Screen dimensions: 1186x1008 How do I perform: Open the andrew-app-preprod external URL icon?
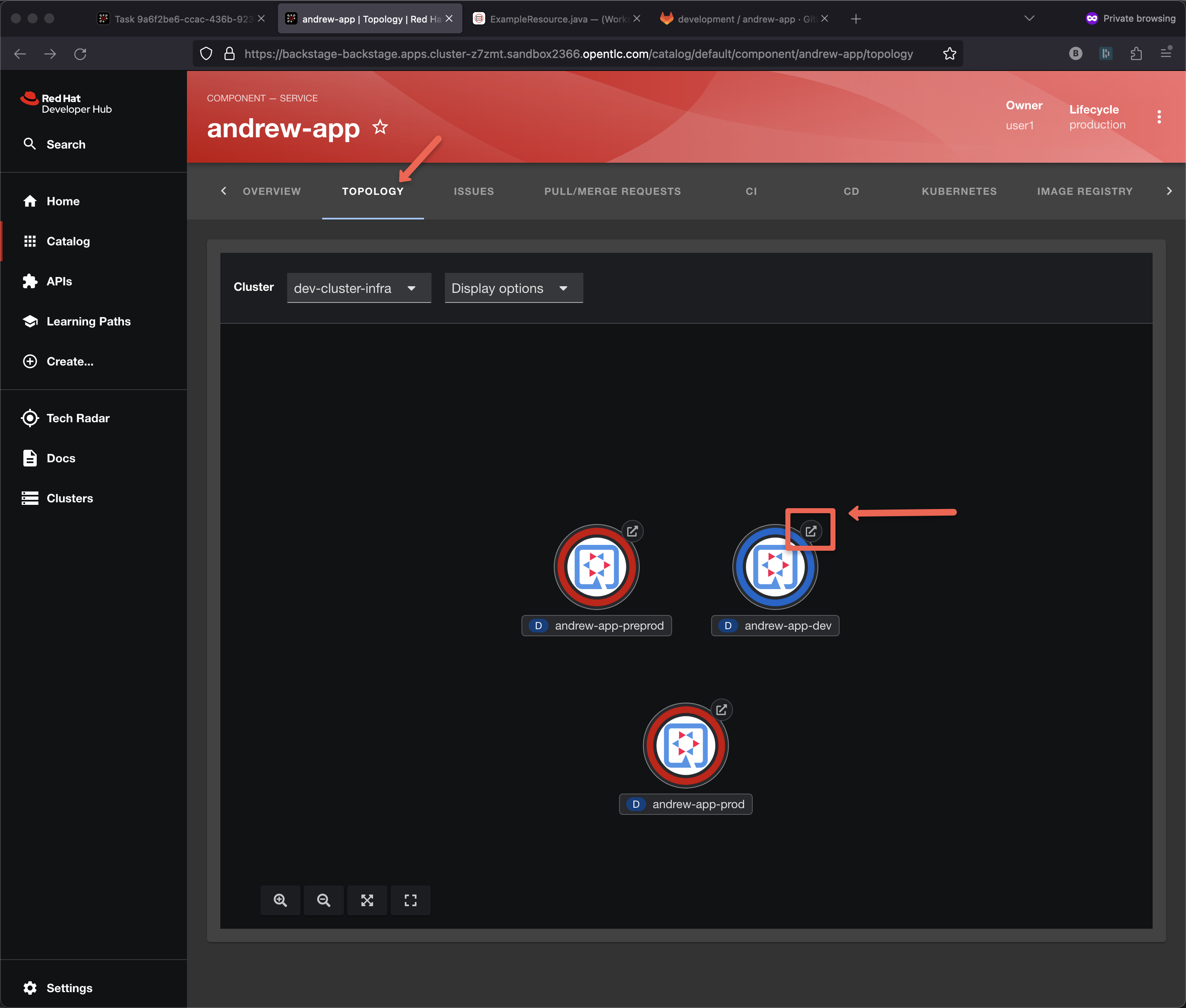632,531
